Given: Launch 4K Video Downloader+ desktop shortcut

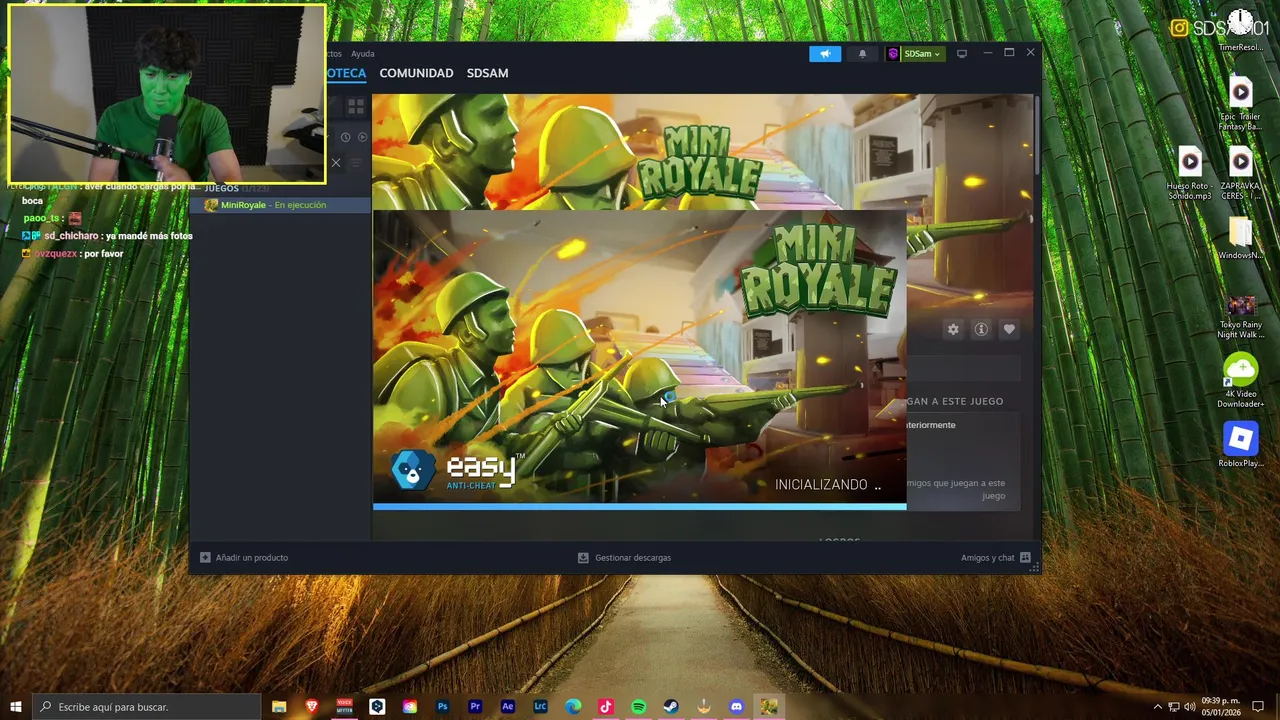Looking at the screenshot, I should click(x=1240, y=381).
